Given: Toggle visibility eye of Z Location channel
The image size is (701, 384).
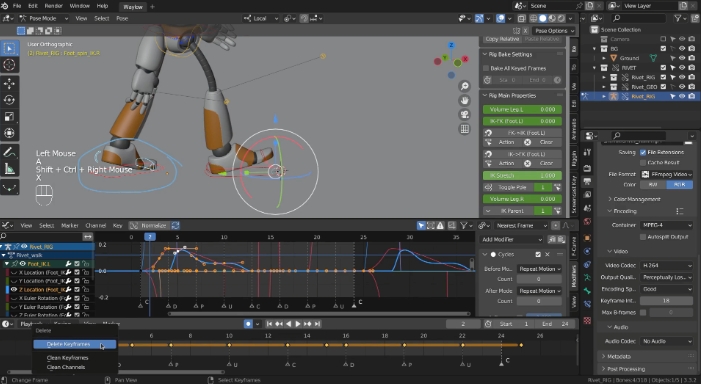Looking at the screenshot, I should [14, 290].
